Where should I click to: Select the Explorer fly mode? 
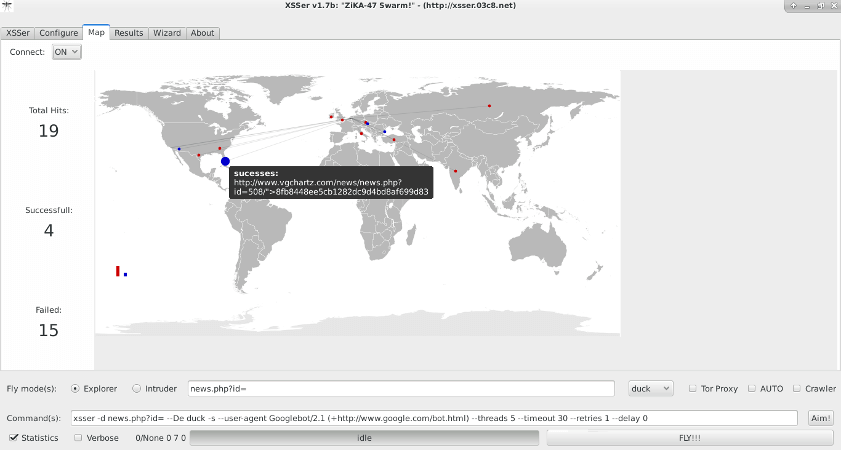[75, 388]
